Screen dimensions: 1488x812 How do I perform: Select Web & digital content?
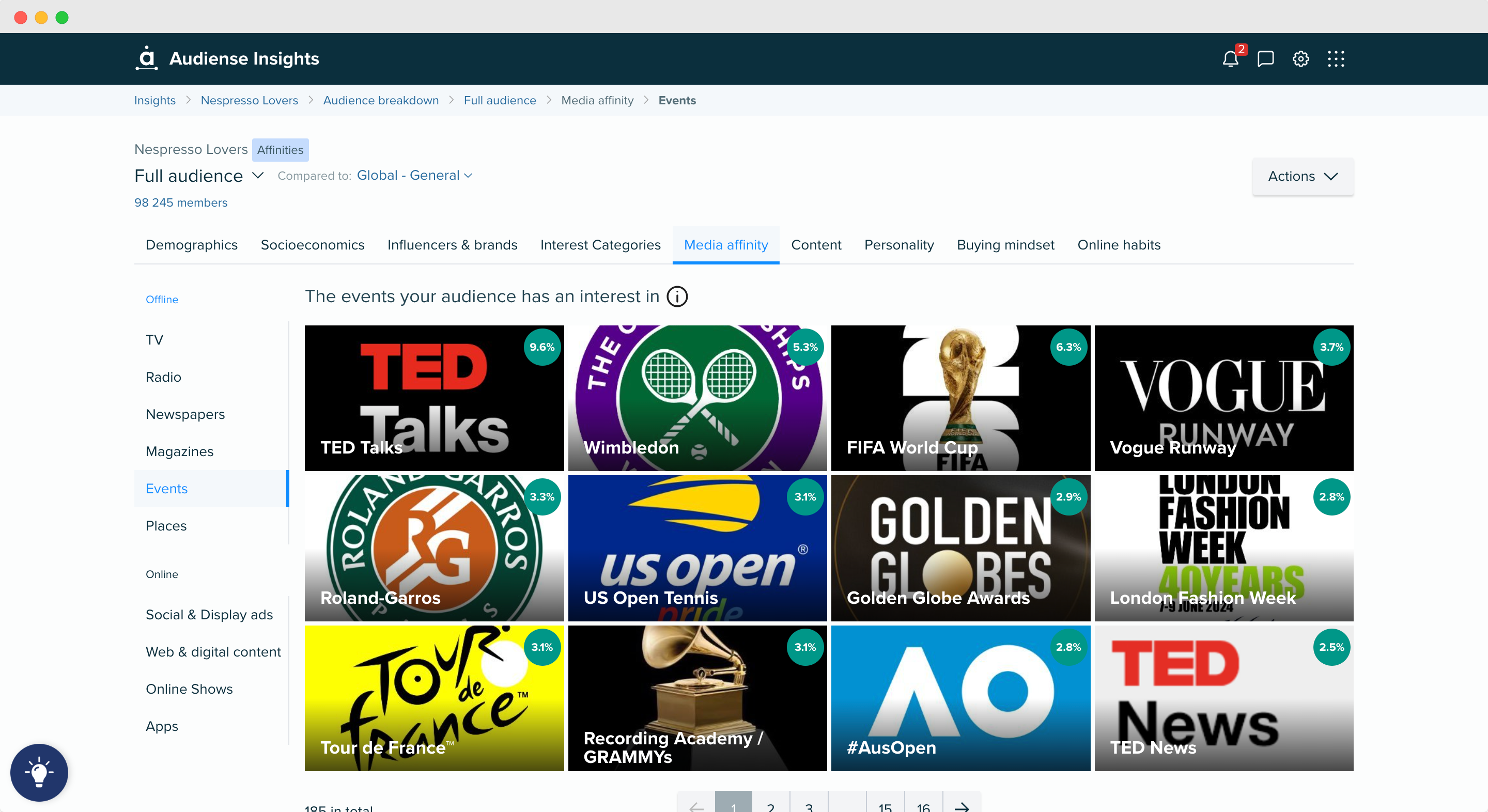tap(211, 652)
